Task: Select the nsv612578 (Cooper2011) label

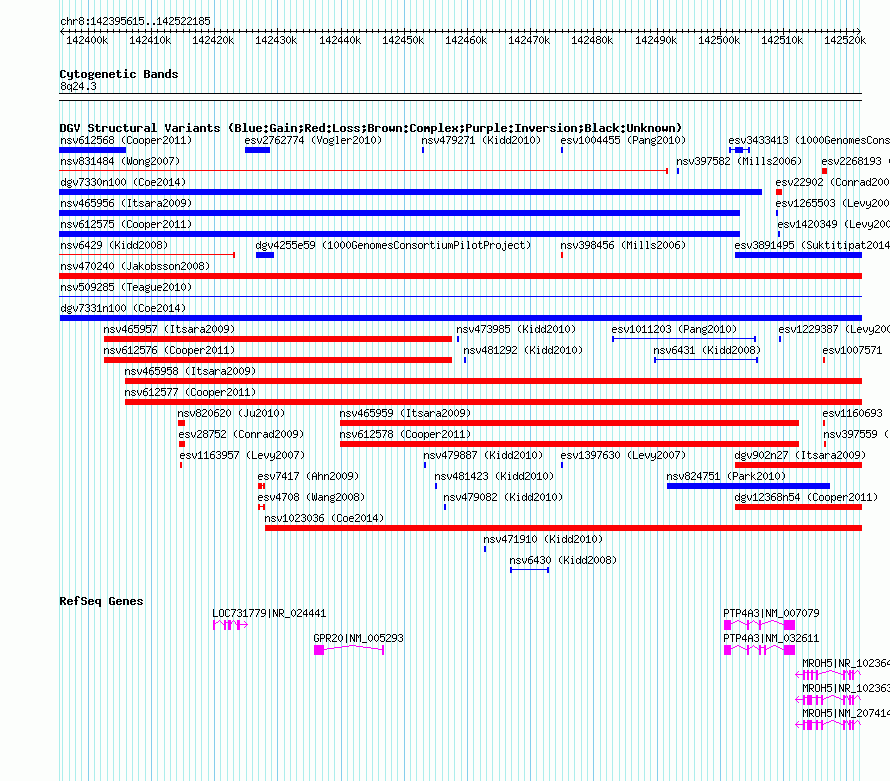Action: pyautogui.click(x=405, y=434)
